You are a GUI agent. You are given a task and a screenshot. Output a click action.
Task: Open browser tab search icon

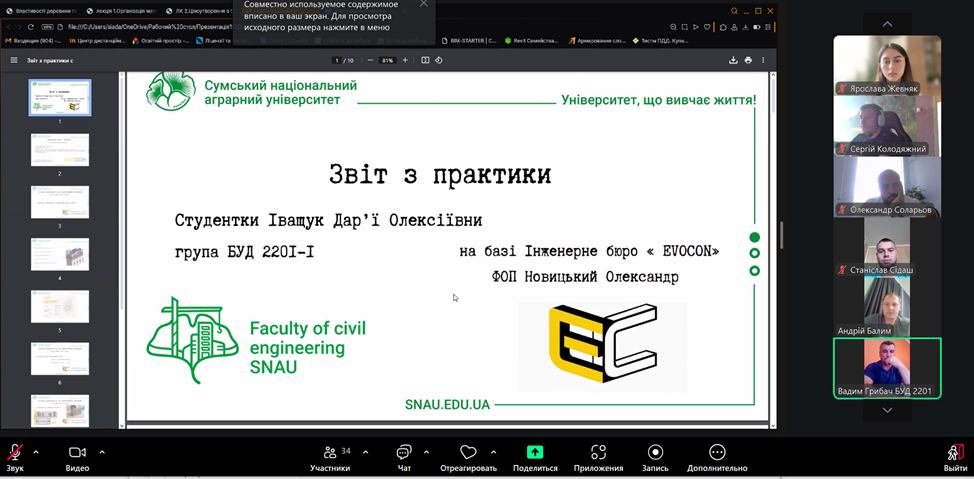coord(734,11)
